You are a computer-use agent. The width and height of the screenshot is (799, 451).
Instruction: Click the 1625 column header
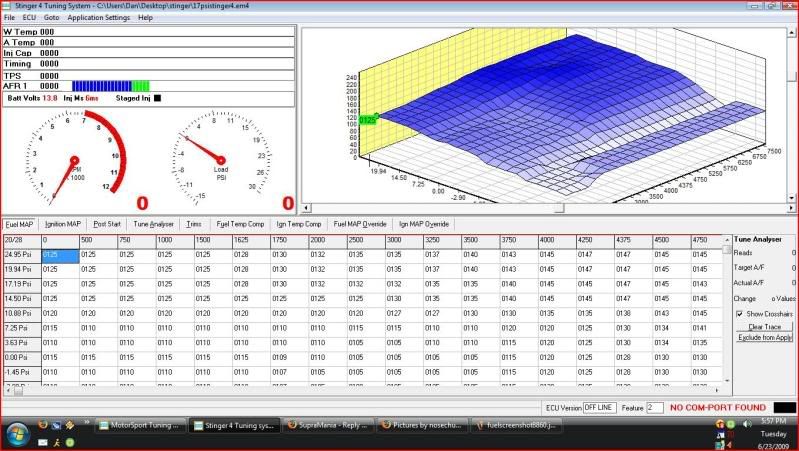(251, 241)
